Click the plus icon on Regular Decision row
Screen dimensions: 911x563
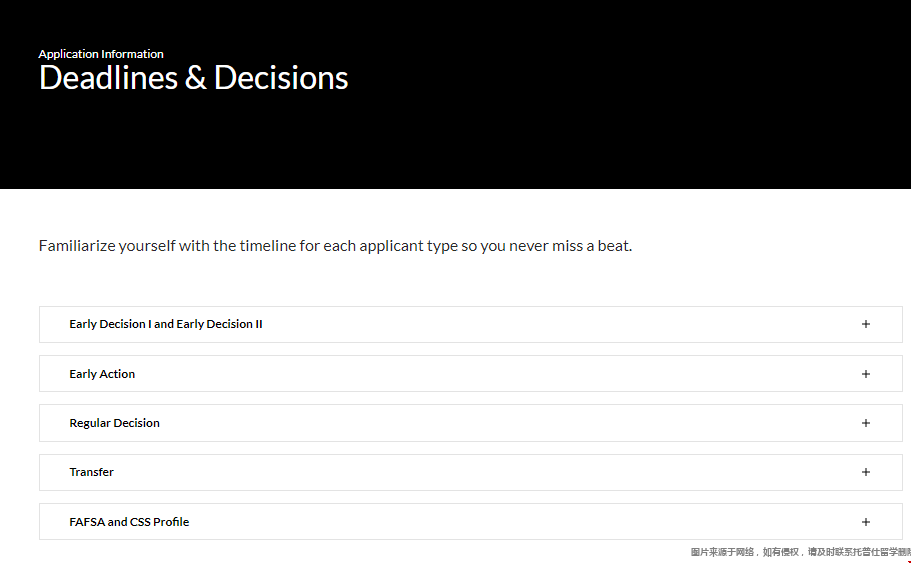click(x=866, y=423)
